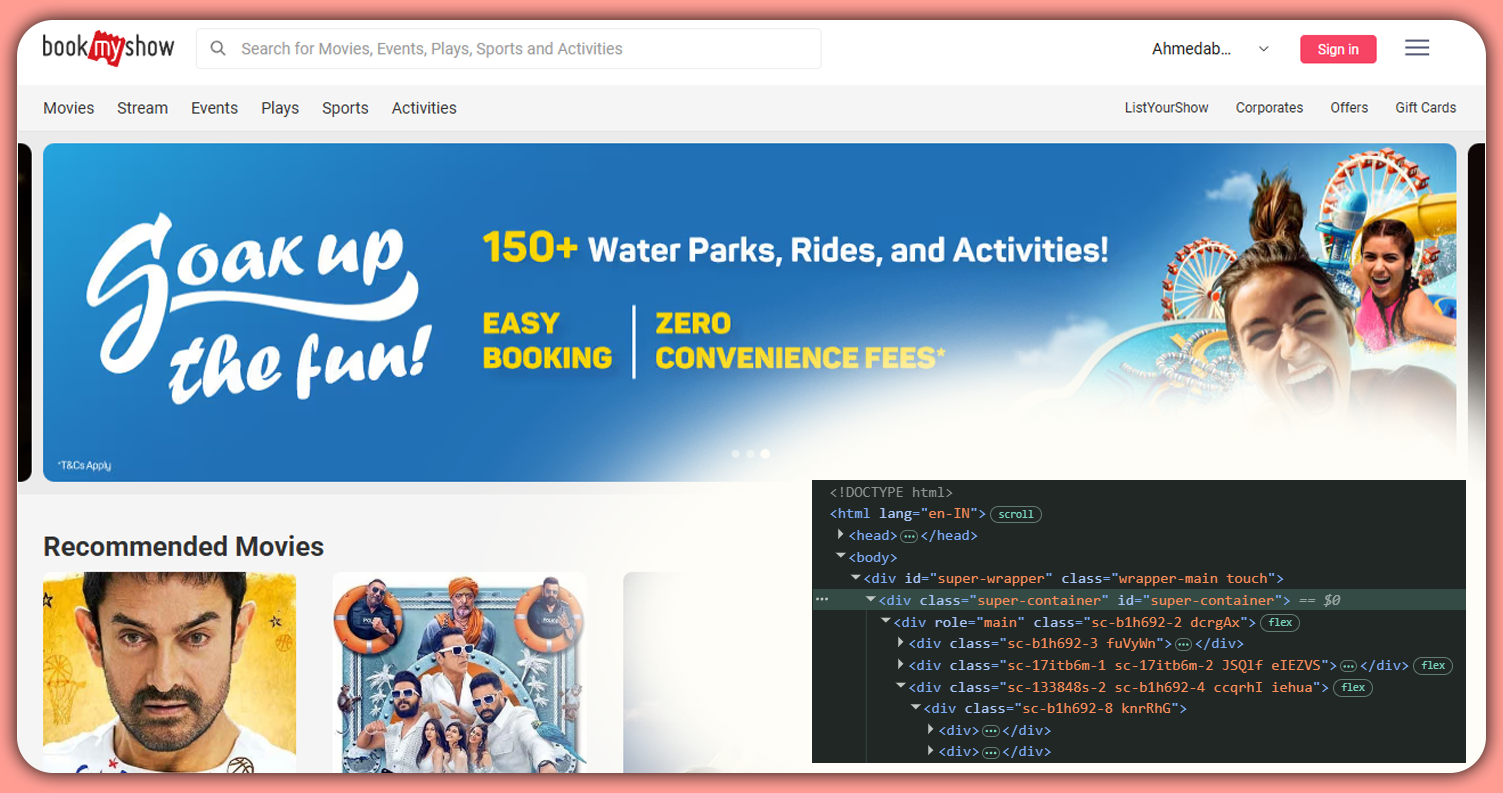
Task: Click the search magnifier icon
Action: click(218, 48)
